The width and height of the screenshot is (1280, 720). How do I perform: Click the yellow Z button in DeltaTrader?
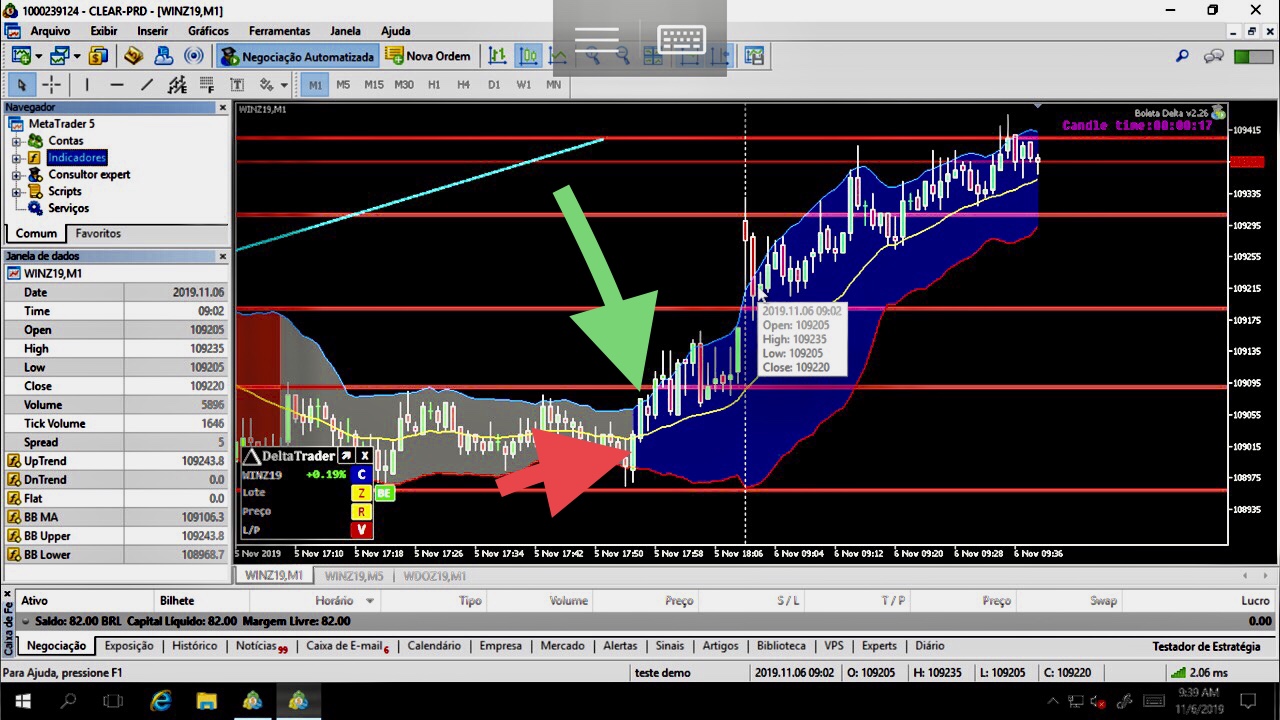[x=361, y=493]
